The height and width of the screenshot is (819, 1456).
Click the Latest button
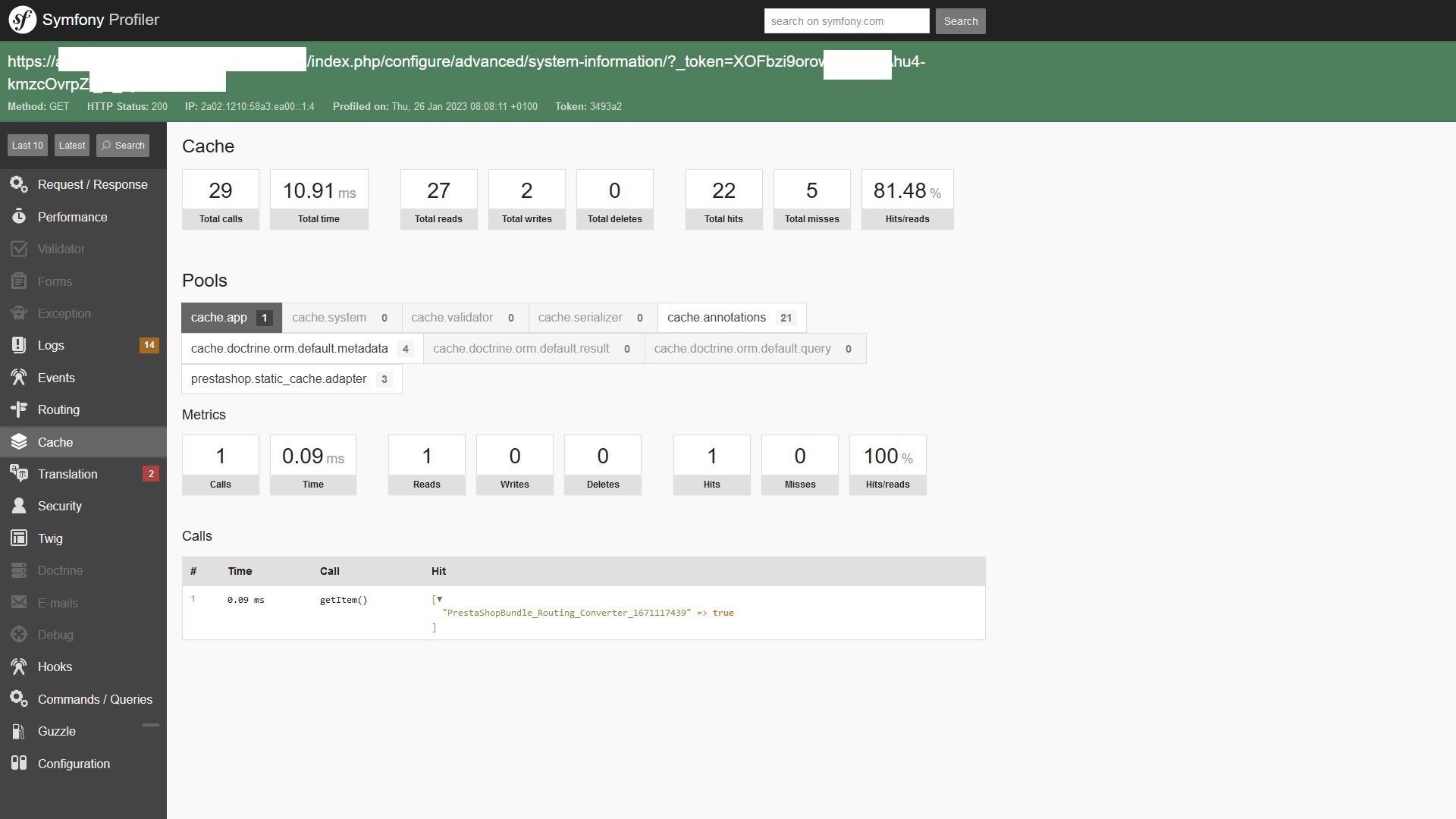pyautogui.click(x=72, y=146)
